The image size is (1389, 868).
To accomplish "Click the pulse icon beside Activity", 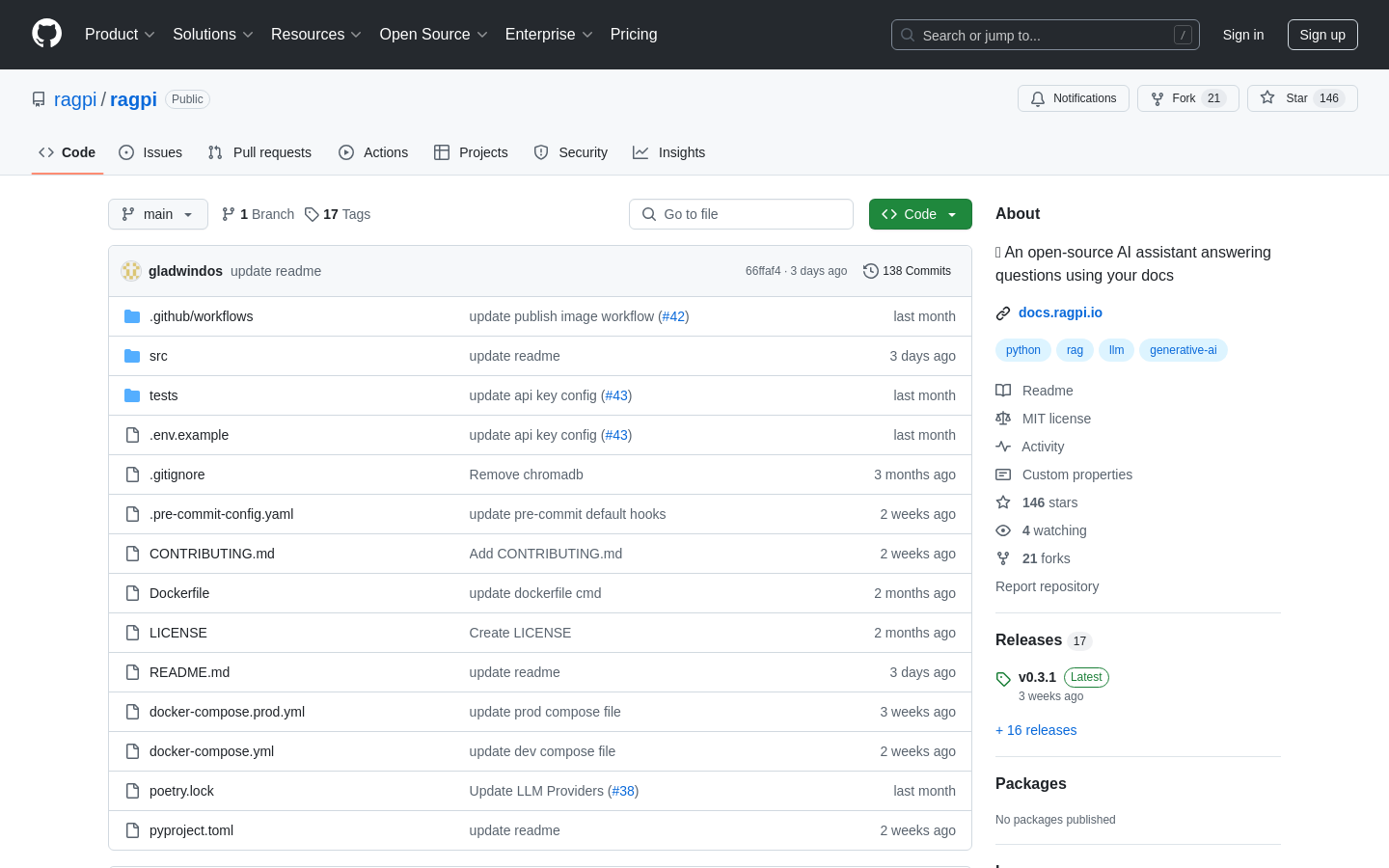I will point(1003,447).
